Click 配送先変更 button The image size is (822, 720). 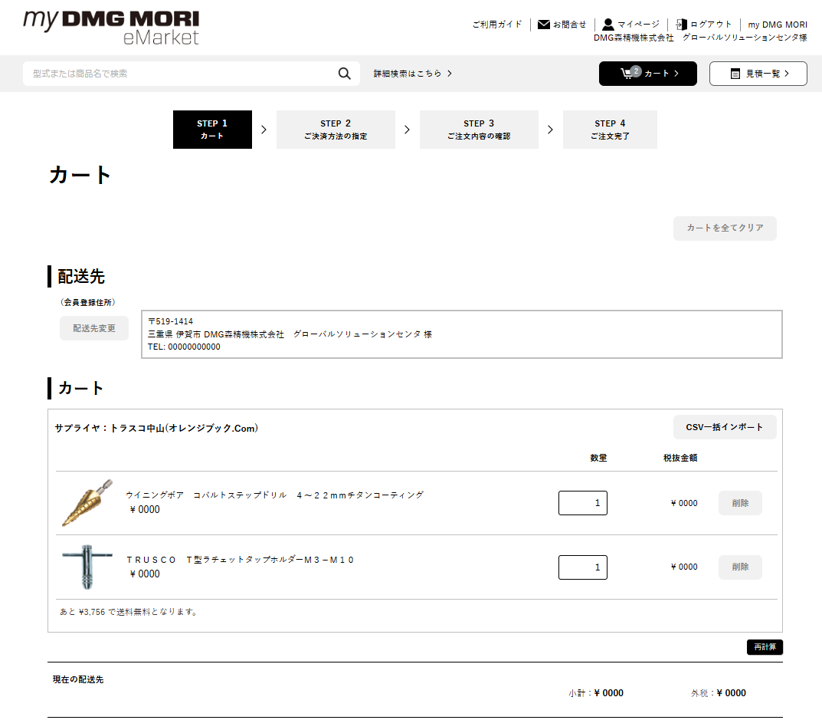pyautogui.click(x=94, y=328)
